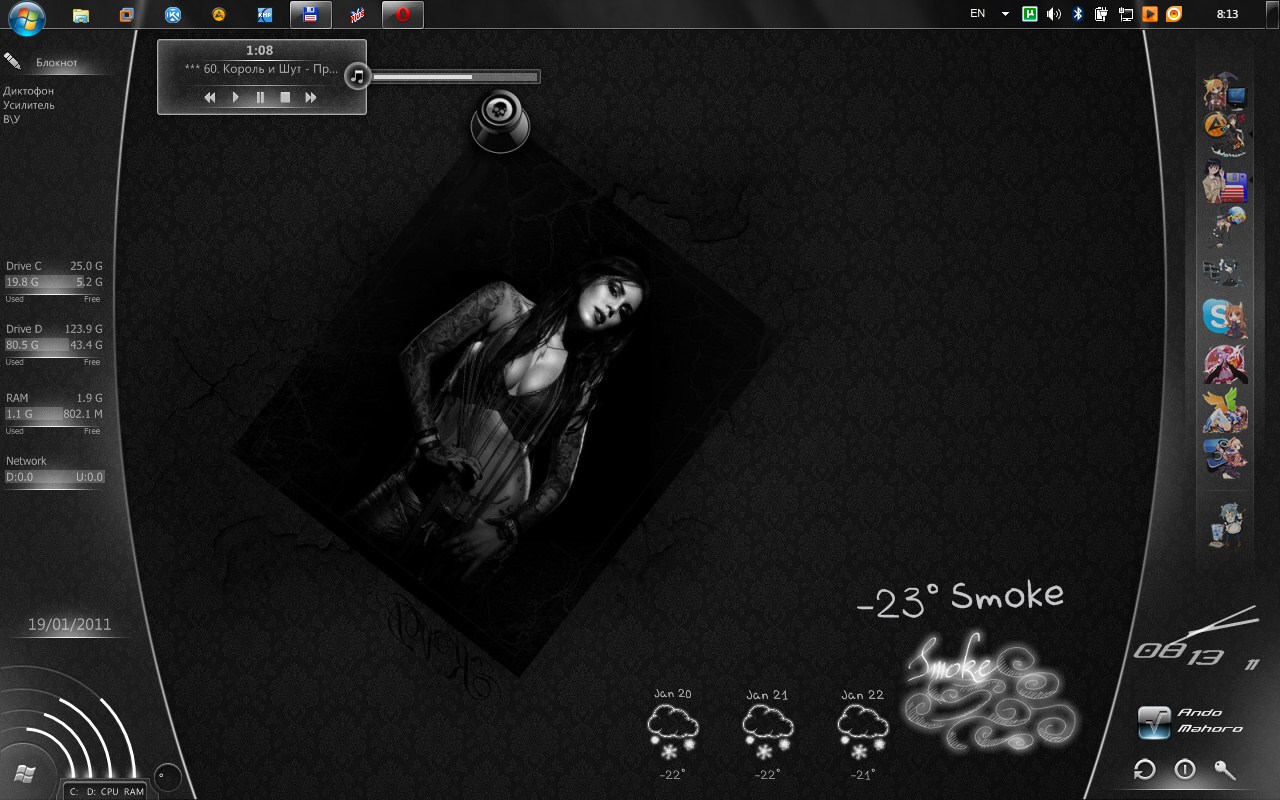The image size is (1280, 800).
Task: Pause the Король и Шут track
Action: (260, 97)
